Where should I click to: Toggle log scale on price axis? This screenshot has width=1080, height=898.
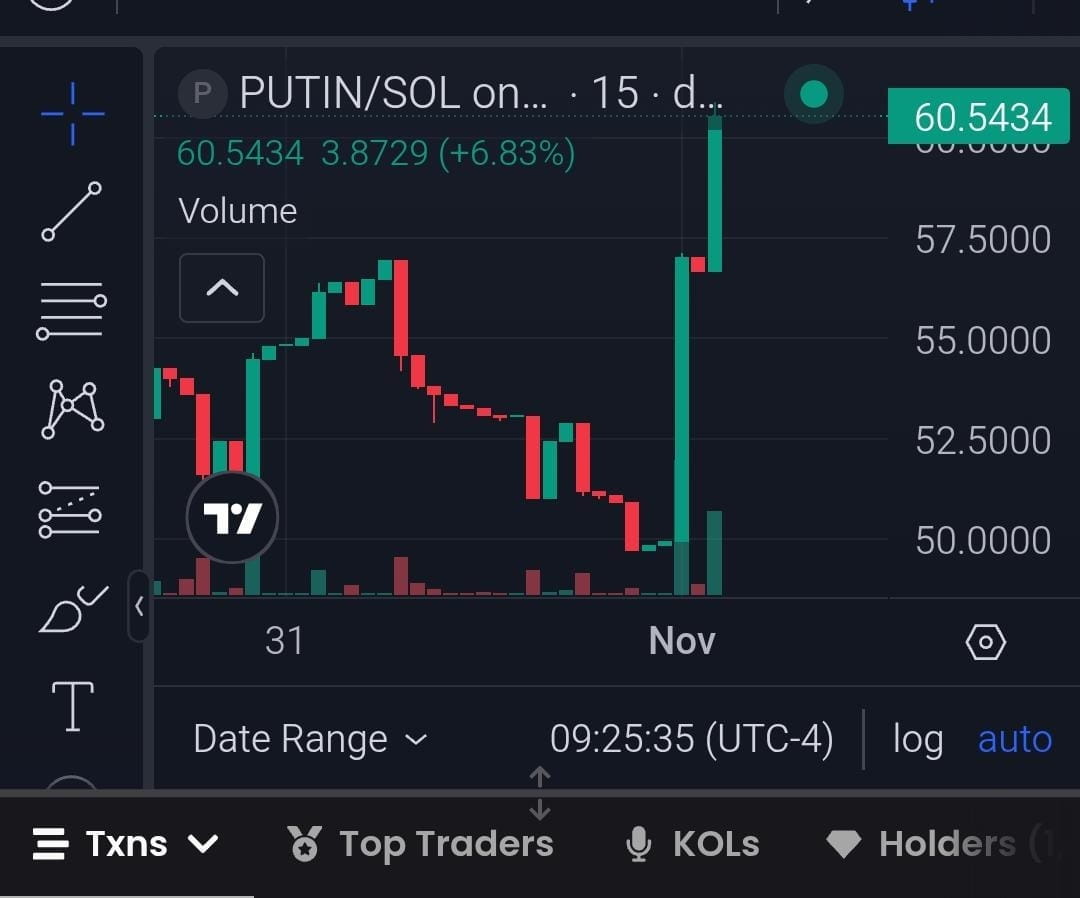tap(917, 739)
